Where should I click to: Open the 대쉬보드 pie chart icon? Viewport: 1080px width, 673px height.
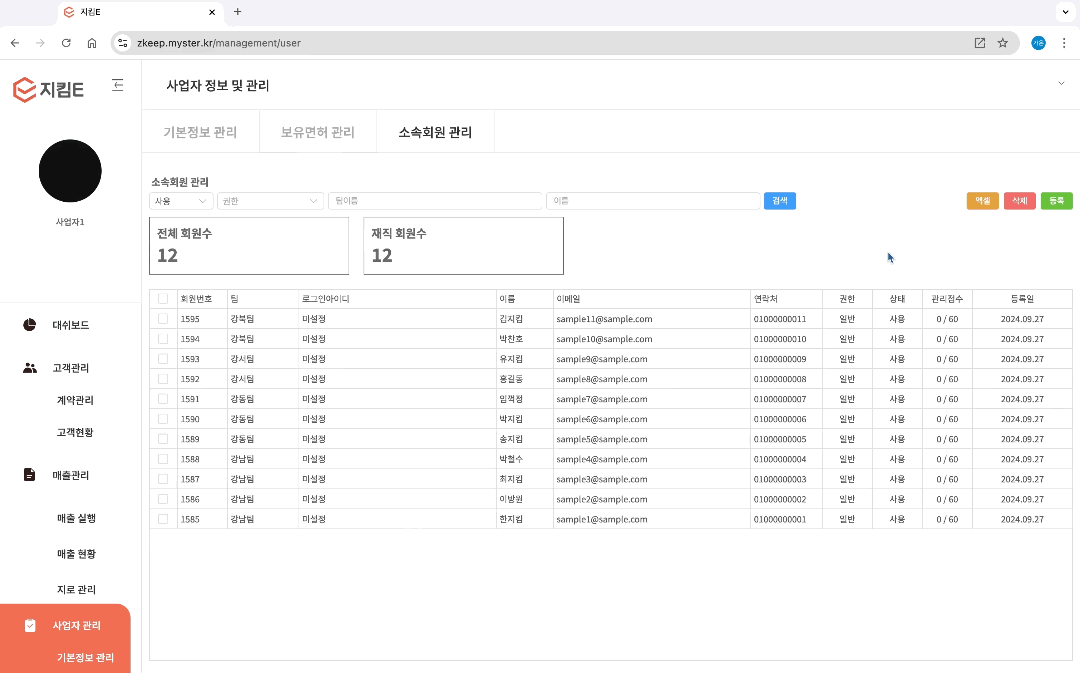click(x=30, y=324)
